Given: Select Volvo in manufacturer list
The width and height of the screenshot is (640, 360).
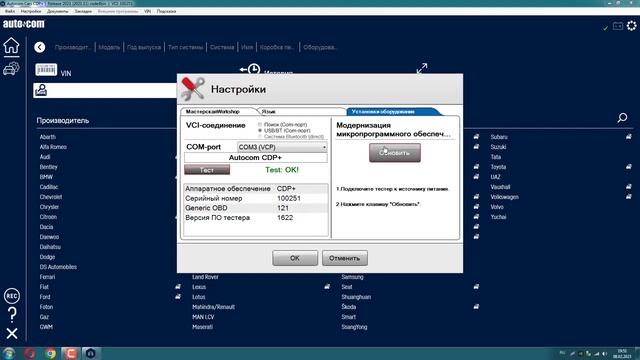Looking at the screenshot, I should [497, 207].
